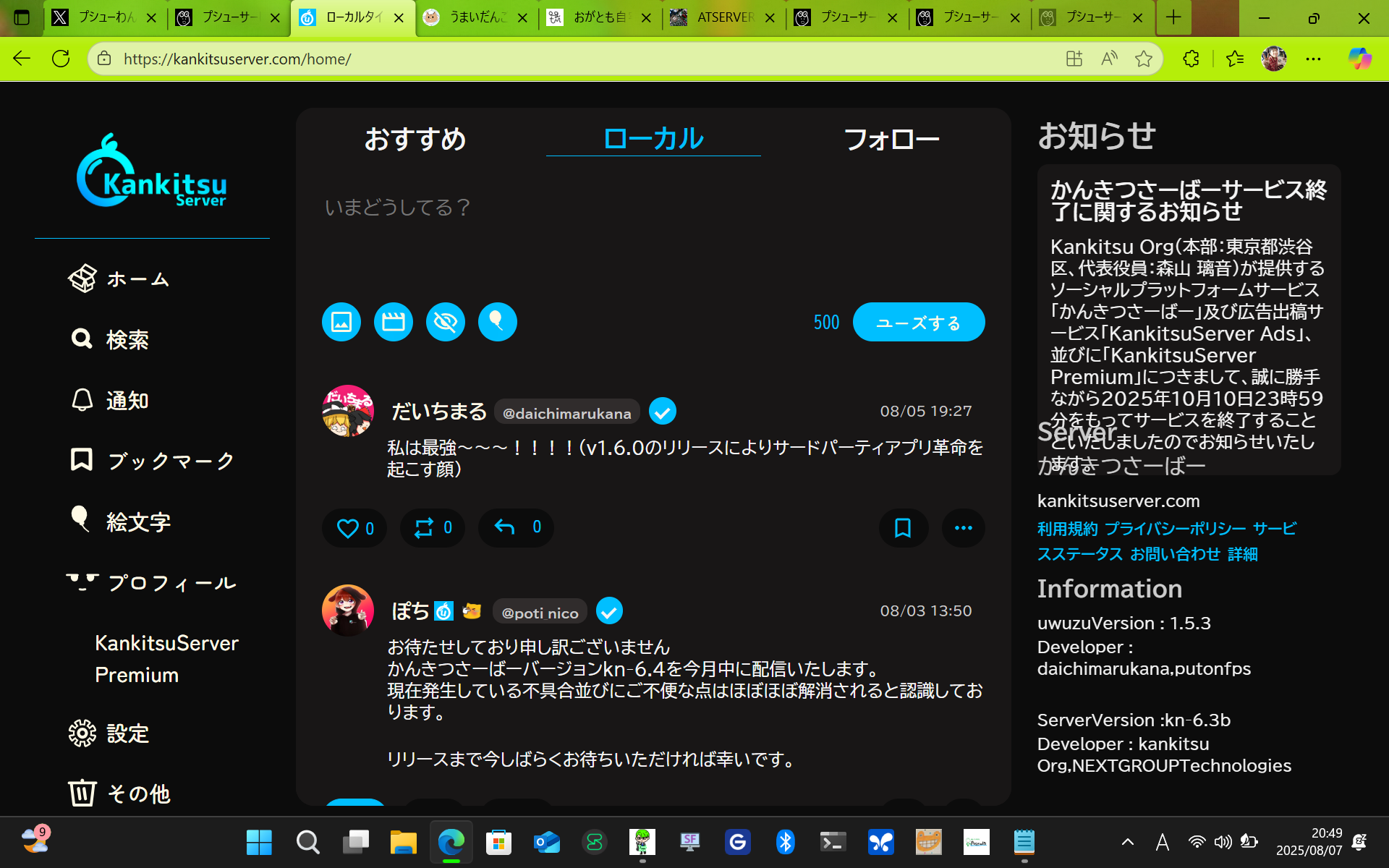The height and width of the screenshot is (868, 1389).
Task: Open だいちまる's profile avatar
Action: [348, 411]
